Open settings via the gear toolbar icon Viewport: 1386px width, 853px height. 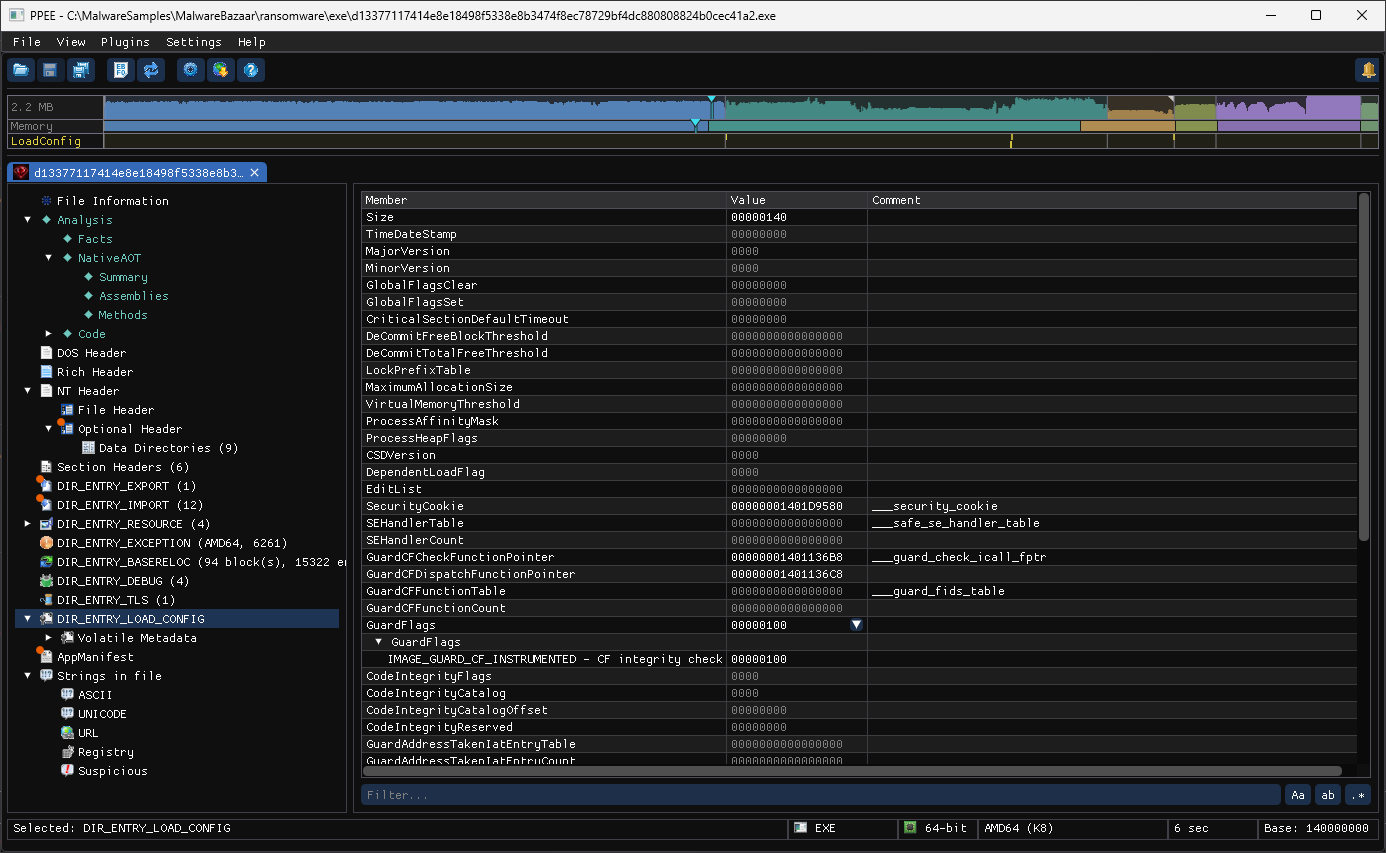[x=191, y=70]
